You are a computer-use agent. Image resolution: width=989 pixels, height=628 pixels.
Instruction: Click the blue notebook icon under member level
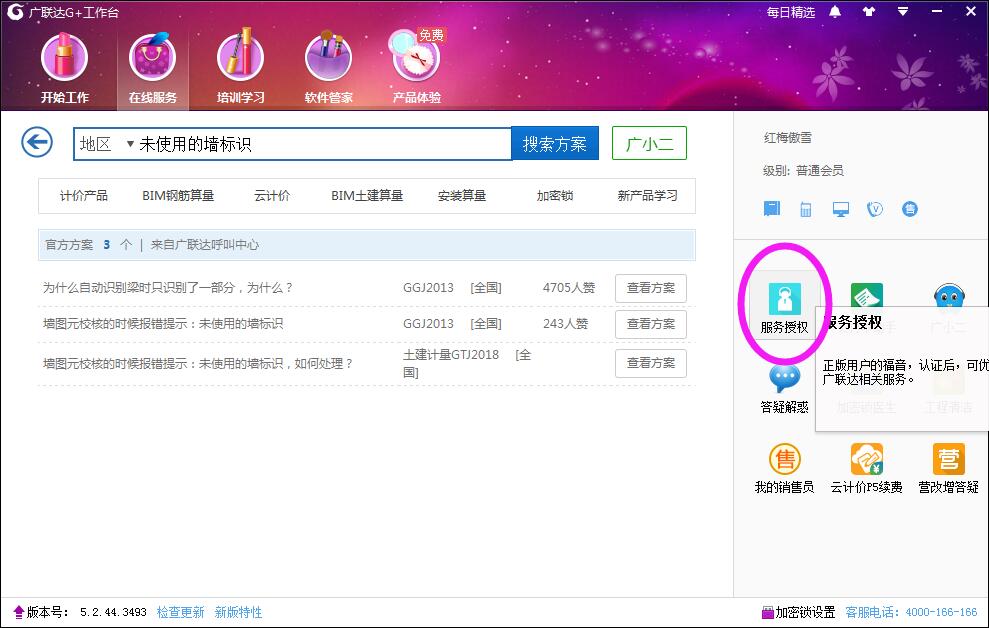click(771, 209)
